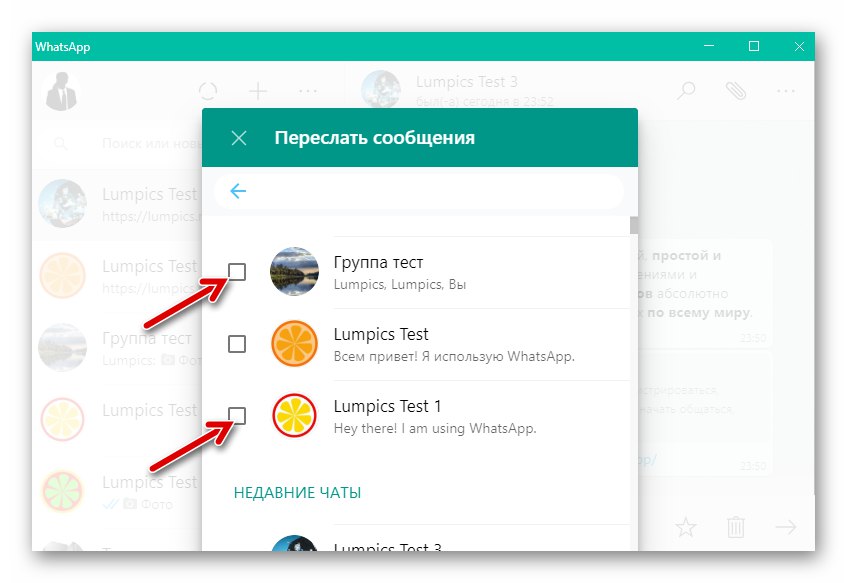Close the Переслать сообщения dialog with the X
Screen dimensions: 847x583
(x=239, y=138)
